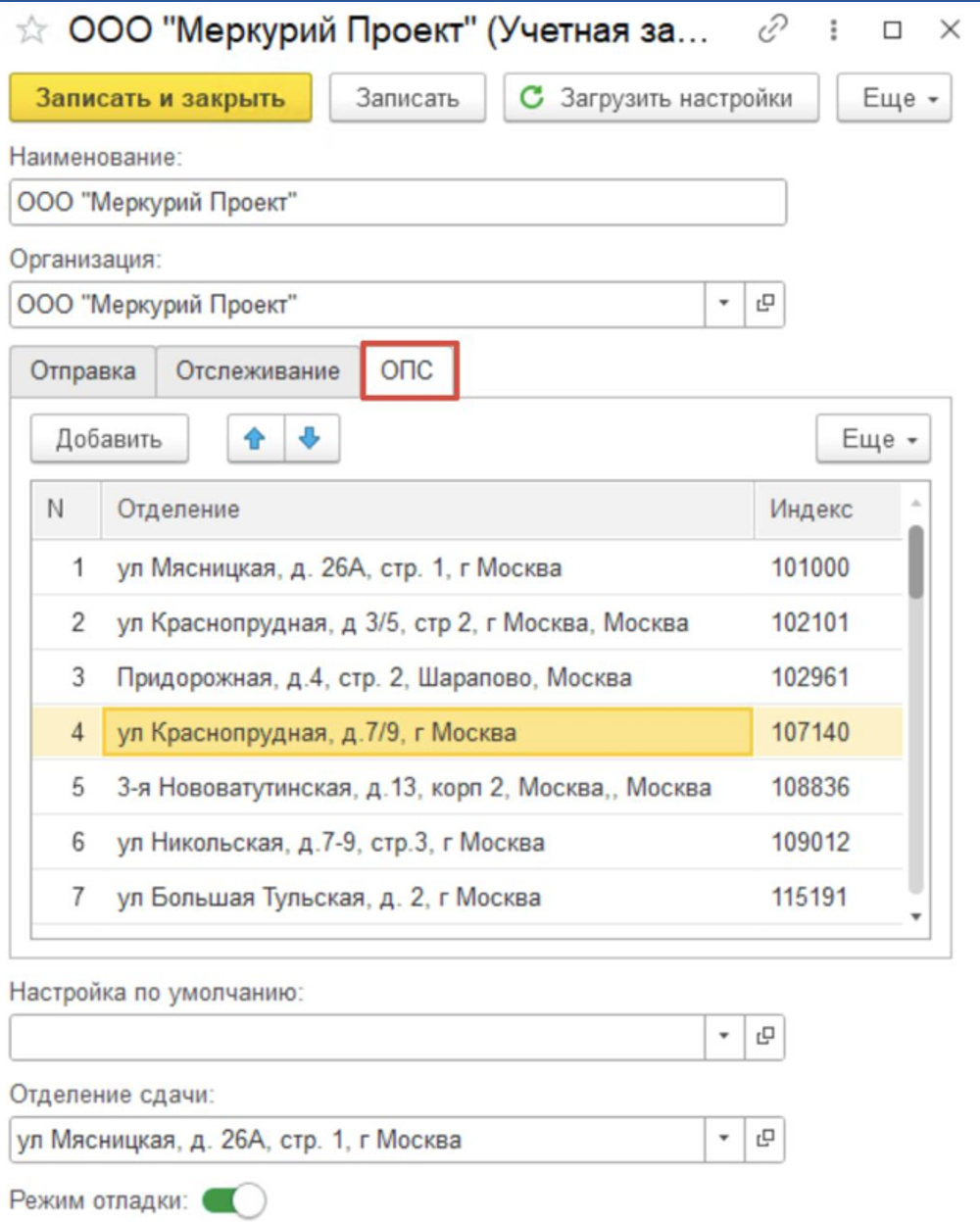
Task: Open Отделение сдачи record via open icon
Action: [x=765, y=1138]
